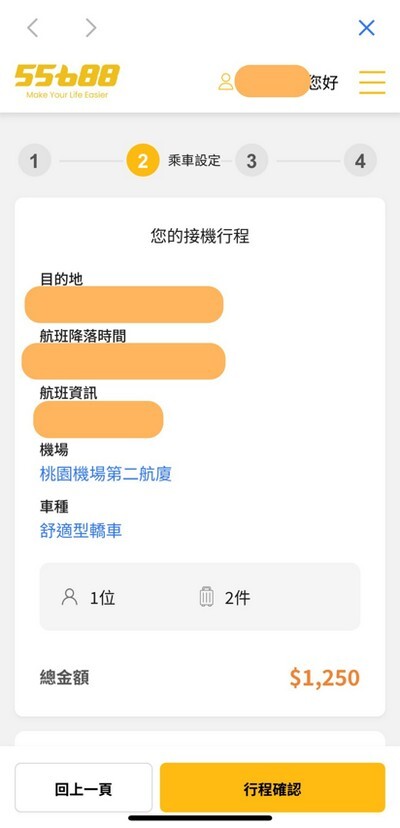
Task: Confirm trip with 行程確認 button
Action: coord(273,787)
